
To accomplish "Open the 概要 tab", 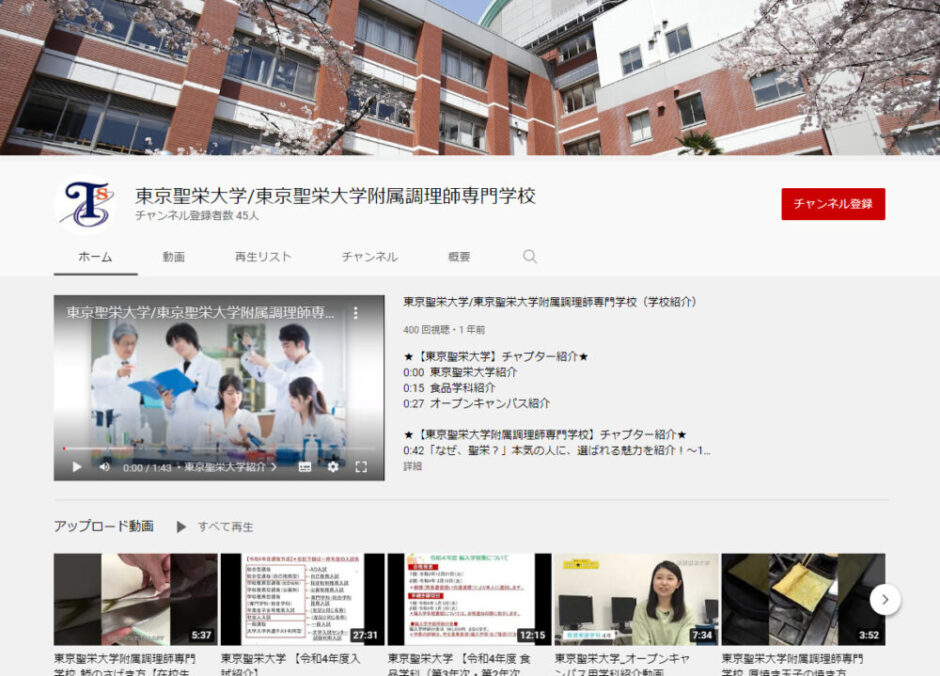I will [459, 257].
